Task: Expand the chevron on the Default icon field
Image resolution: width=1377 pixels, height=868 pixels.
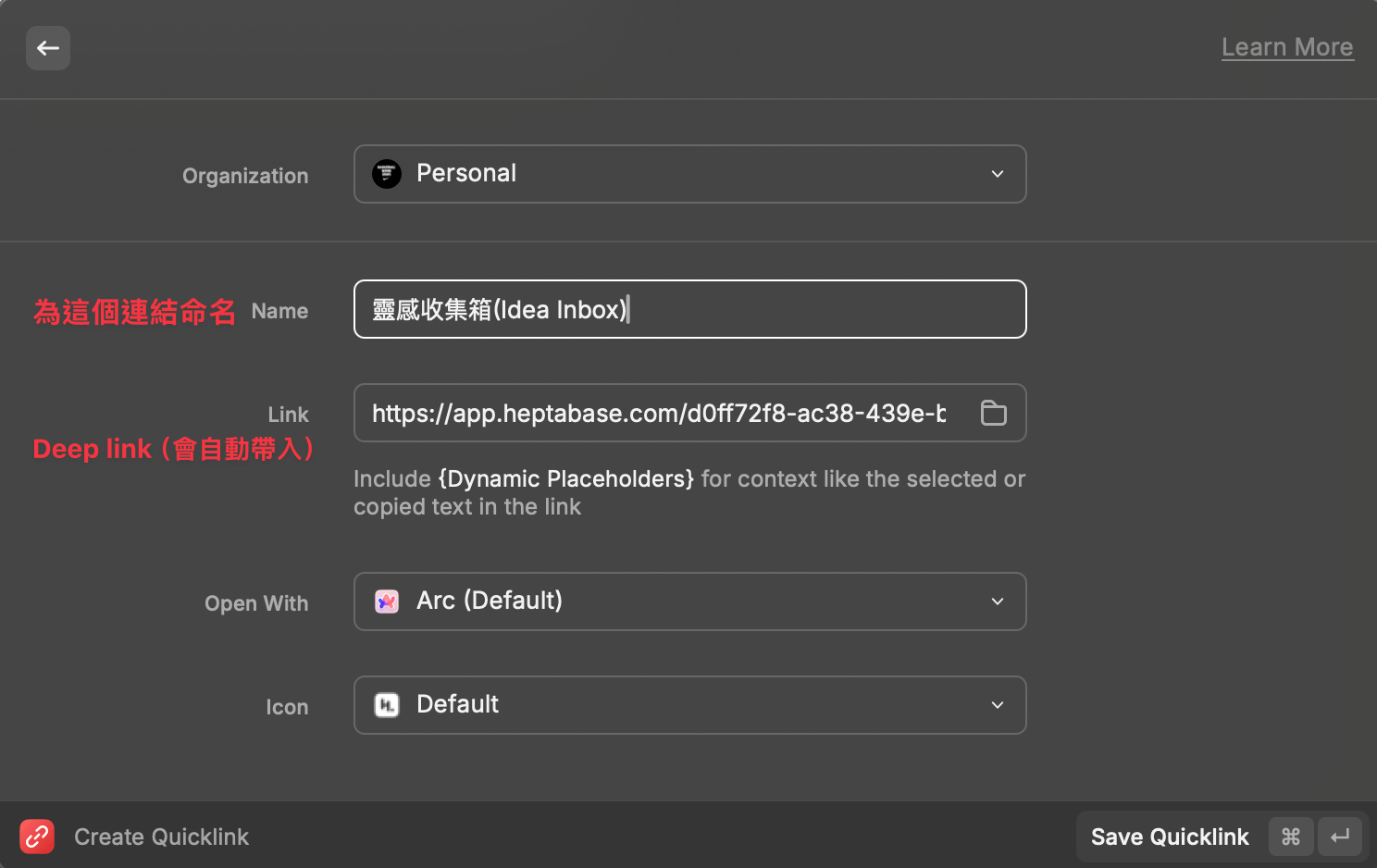Action: tap(997, 704)
